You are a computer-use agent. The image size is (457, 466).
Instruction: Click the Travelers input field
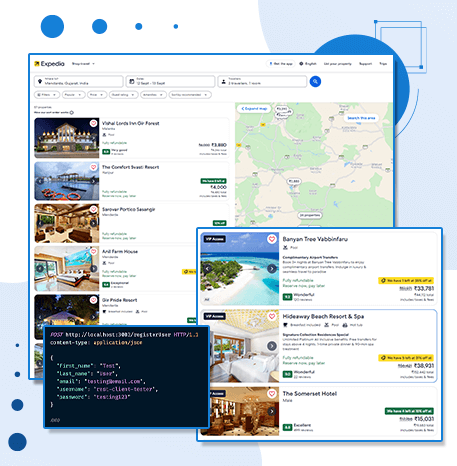pyautogui.click(x=262, y=81)
